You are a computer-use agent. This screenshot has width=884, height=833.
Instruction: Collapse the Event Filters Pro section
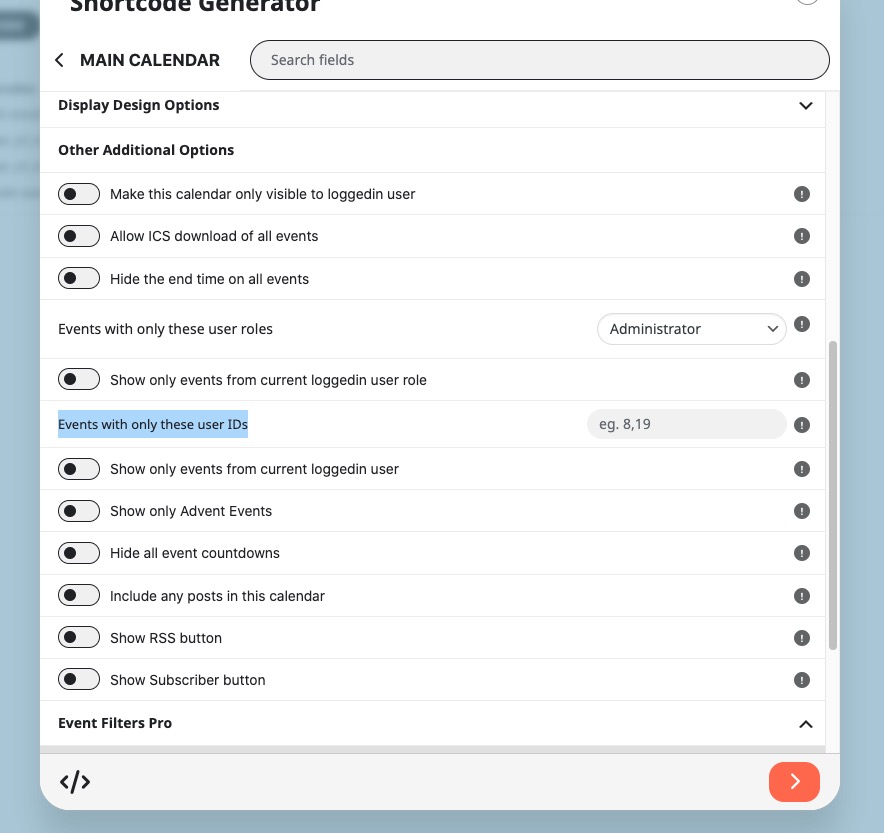tap(806, 724)
